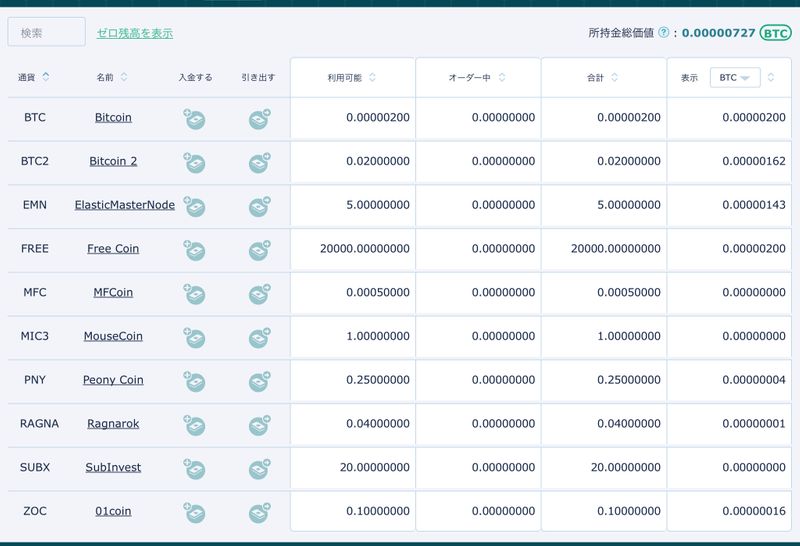Open the SubInvest coin link
This screenshot has height=546, width=800.
coord(113,467)
